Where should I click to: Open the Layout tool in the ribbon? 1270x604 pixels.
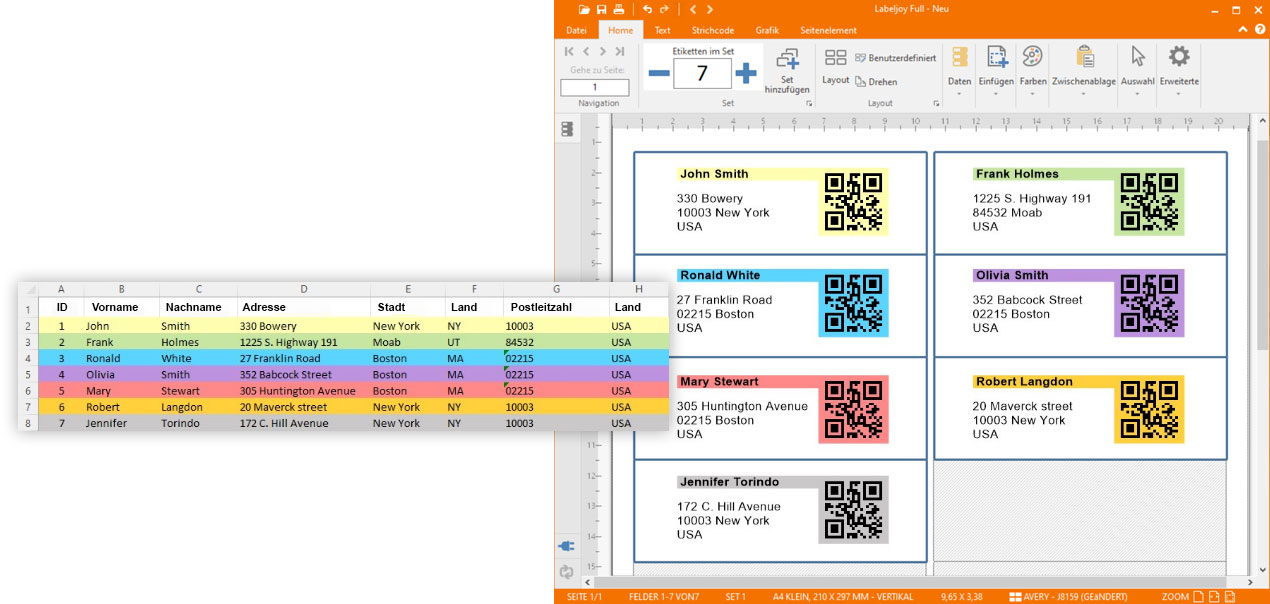tap(835, 66)
